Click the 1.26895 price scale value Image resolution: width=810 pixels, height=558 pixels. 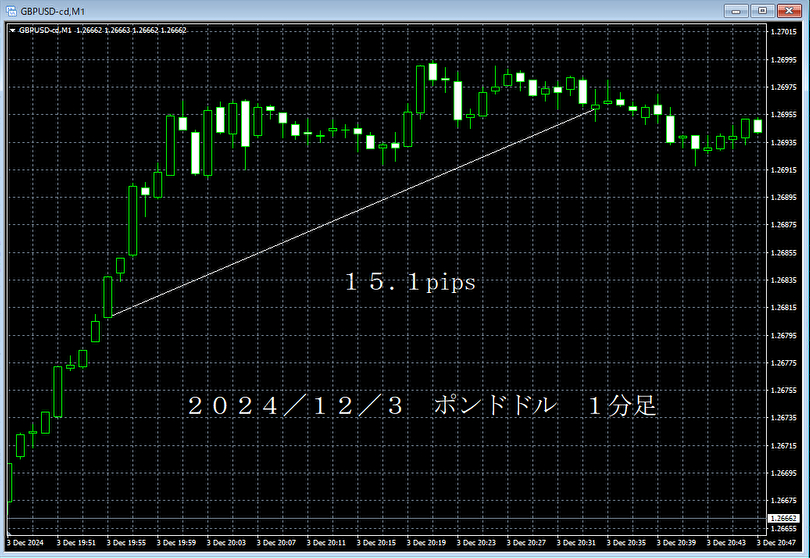(x=783, y=197)
